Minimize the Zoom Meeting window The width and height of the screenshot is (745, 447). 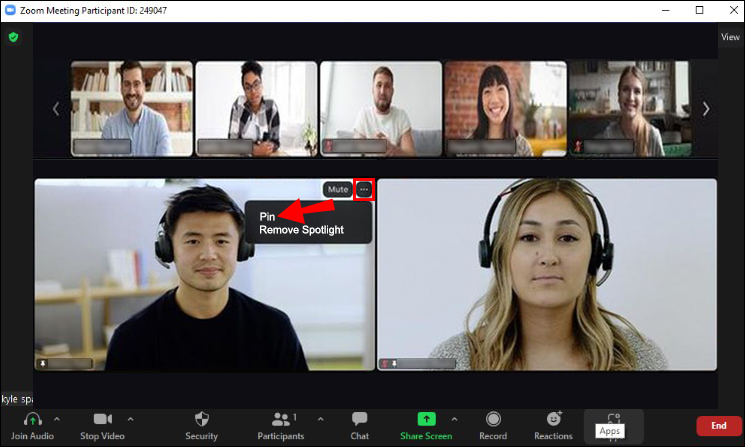(x=666, y=10)
